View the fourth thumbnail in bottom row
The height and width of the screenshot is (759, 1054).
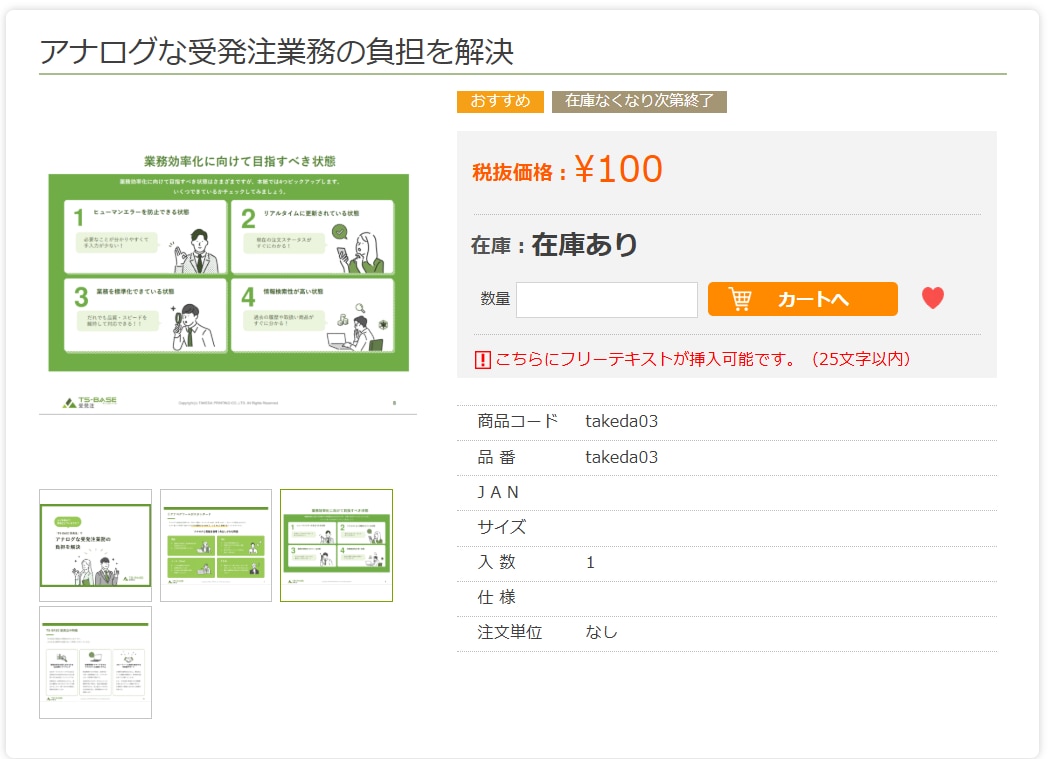tap(96, 662)
